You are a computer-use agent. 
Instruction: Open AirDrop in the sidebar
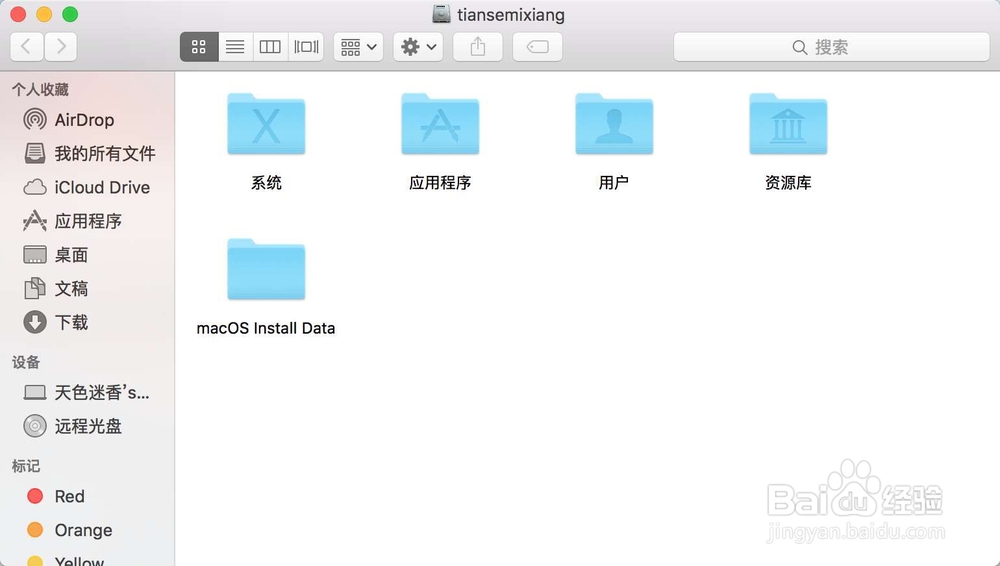[x=87, y=119]
